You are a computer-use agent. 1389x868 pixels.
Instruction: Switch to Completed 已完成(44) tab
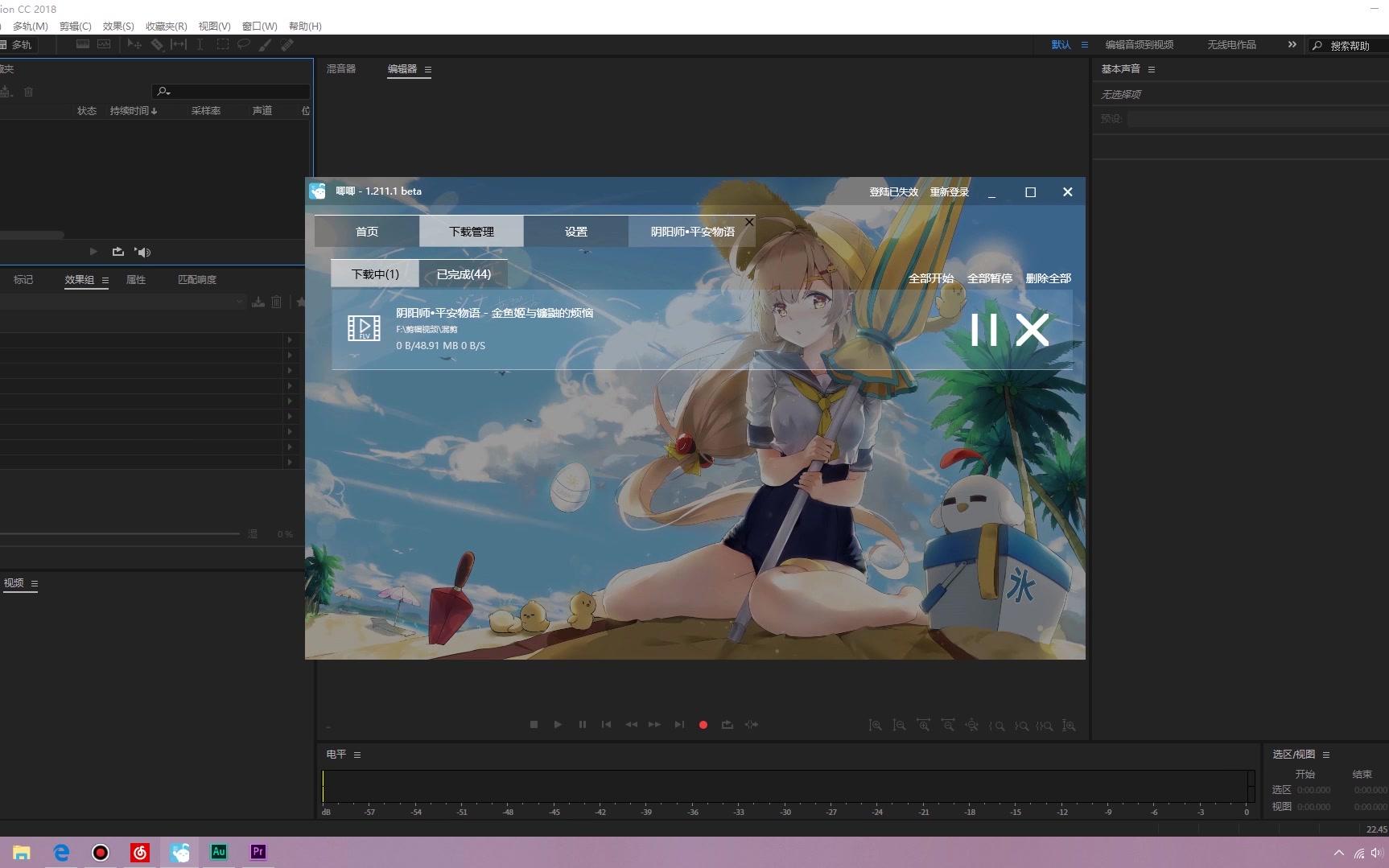click(464, 274)
